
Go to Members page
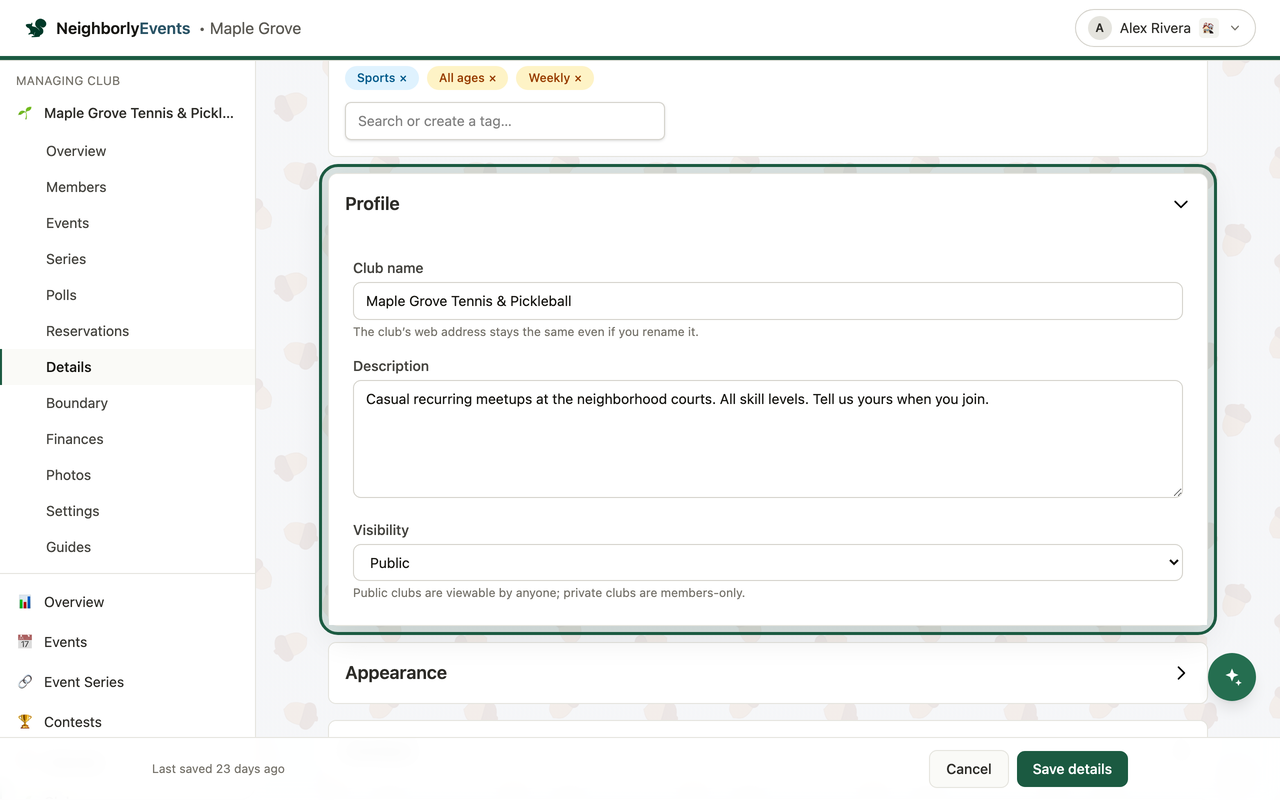(x=76, y=187)
